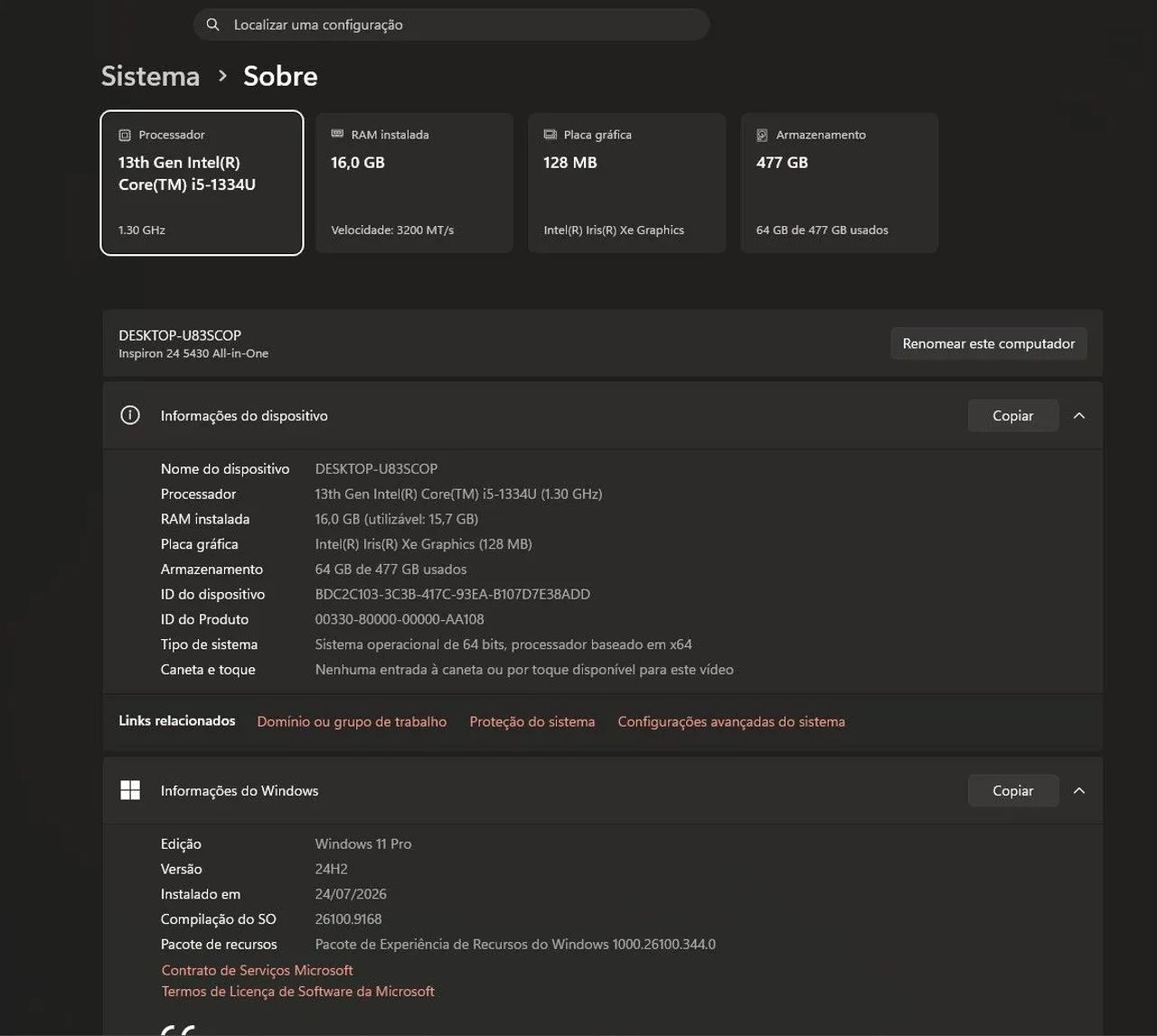Open Configurações avançadas do sistema link
1157x1036 pixels.
731,721
